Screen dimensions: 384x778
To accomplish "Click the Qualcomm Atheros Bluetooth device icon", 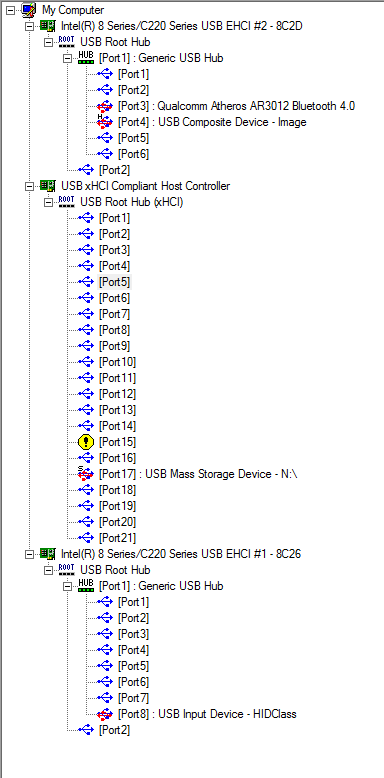I will pos(105,106).
